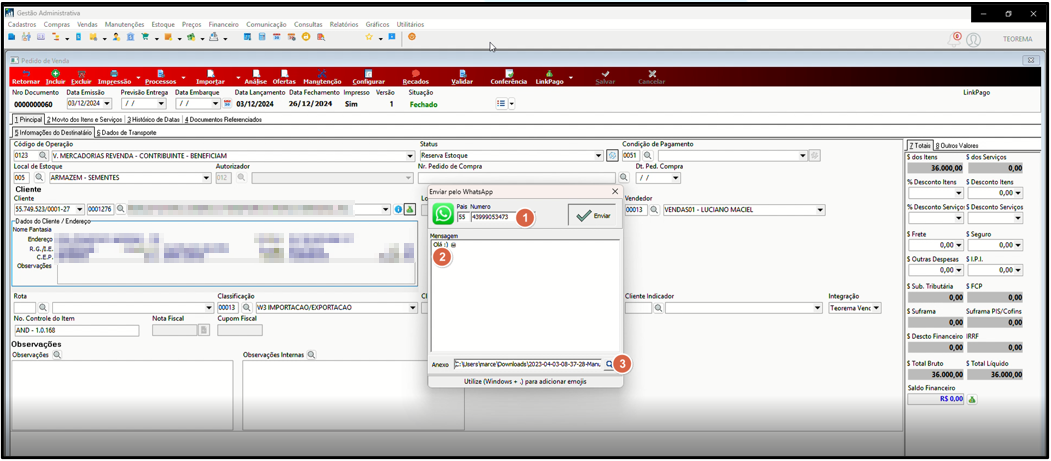Click the magnifier beside Local de Estoque code 005
This screenshot has width=1051, height=461.
(x=39, y=178)
